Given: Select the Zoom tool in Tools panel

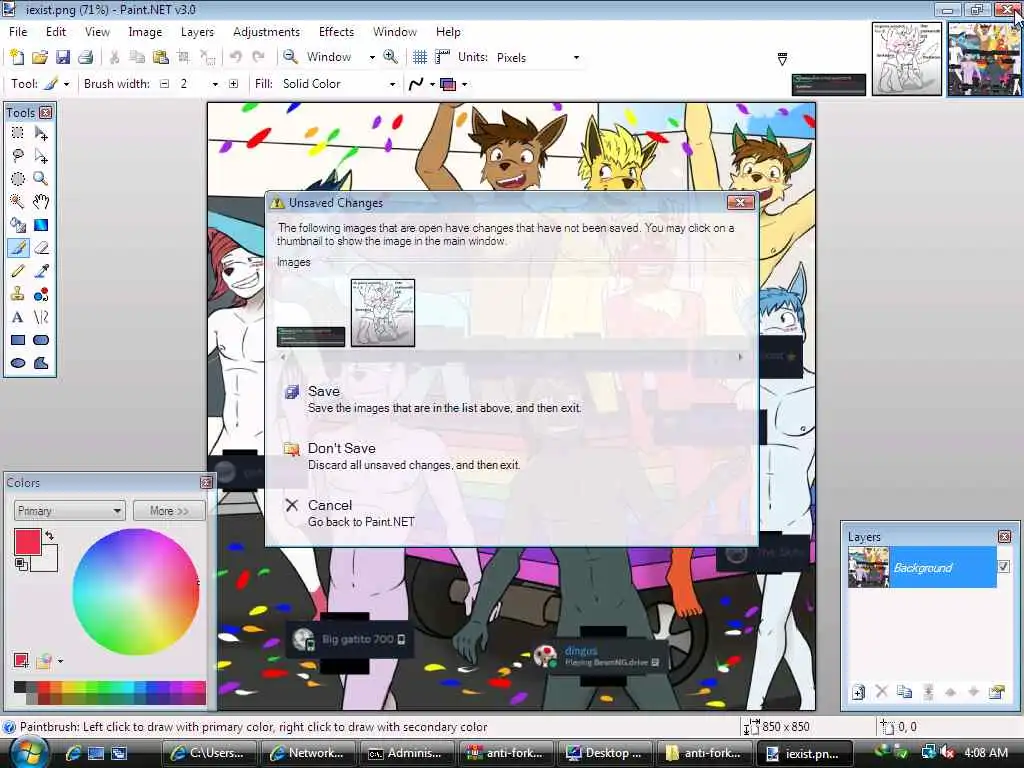Looking at the screenshot, I should point(41,179).
